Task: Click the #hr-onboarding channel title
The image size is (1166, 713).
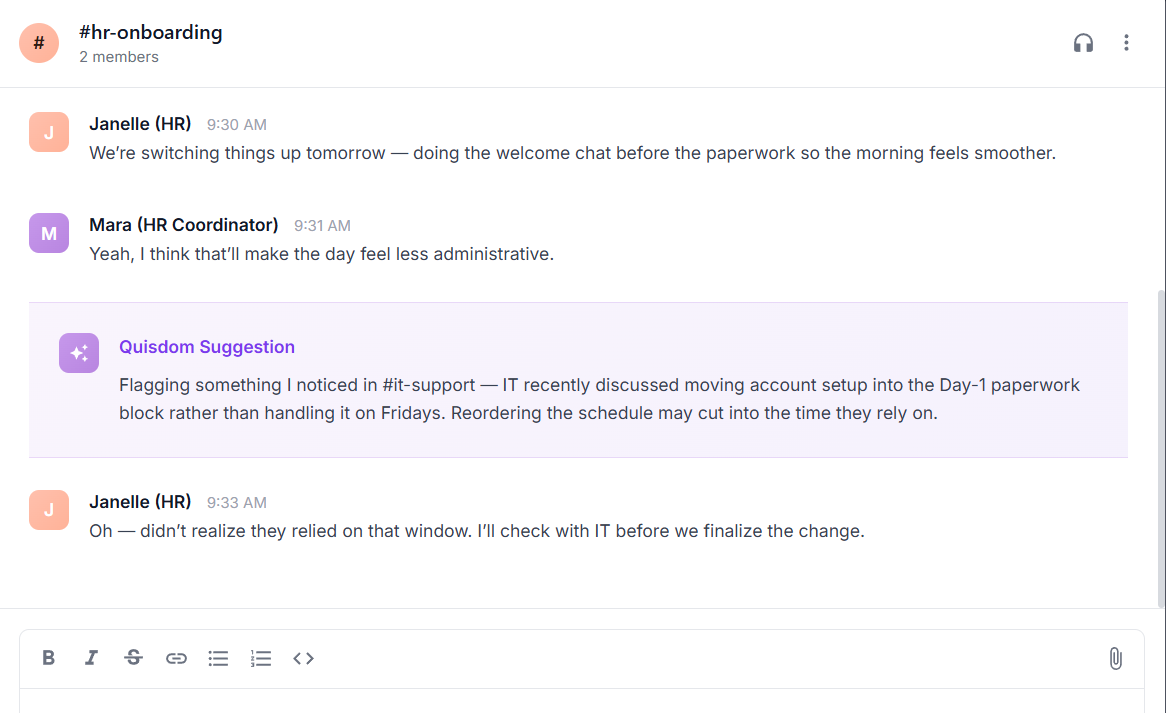Action: coord(150,32)
